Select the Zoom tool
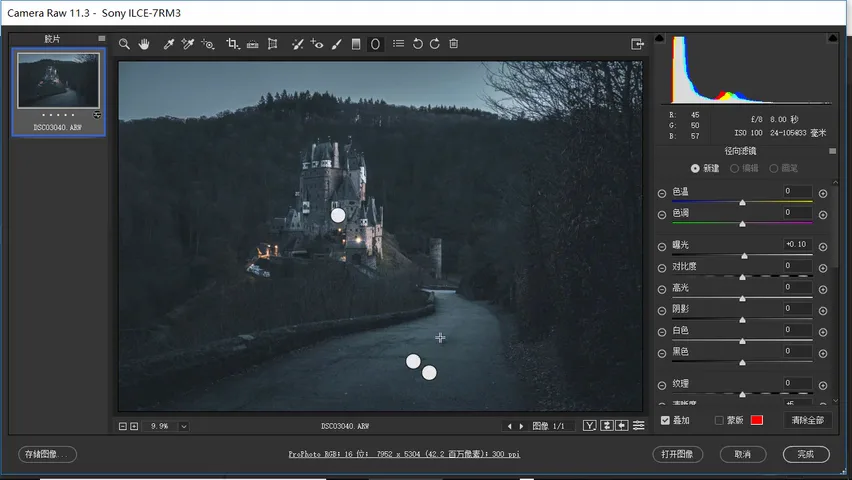 click(x=124, y=44)
